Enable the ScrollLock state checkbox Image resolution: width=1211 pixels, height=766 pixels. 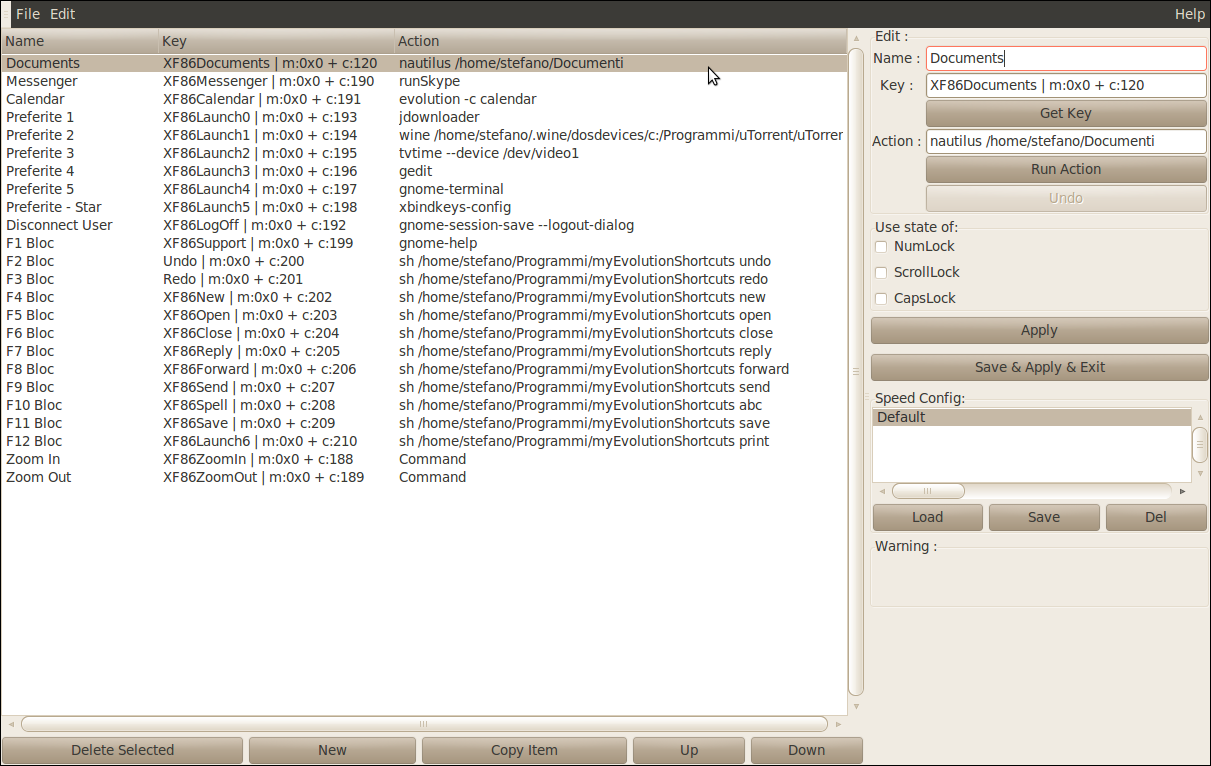881,272
